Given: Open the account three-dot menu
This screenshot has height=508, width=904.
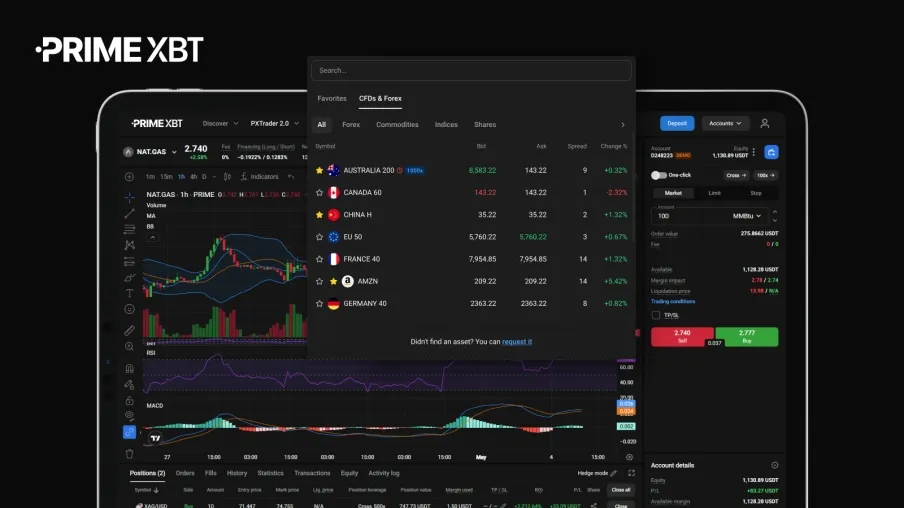Looking at the screenshot, I should pyautogui.click(x=754, y=152).
